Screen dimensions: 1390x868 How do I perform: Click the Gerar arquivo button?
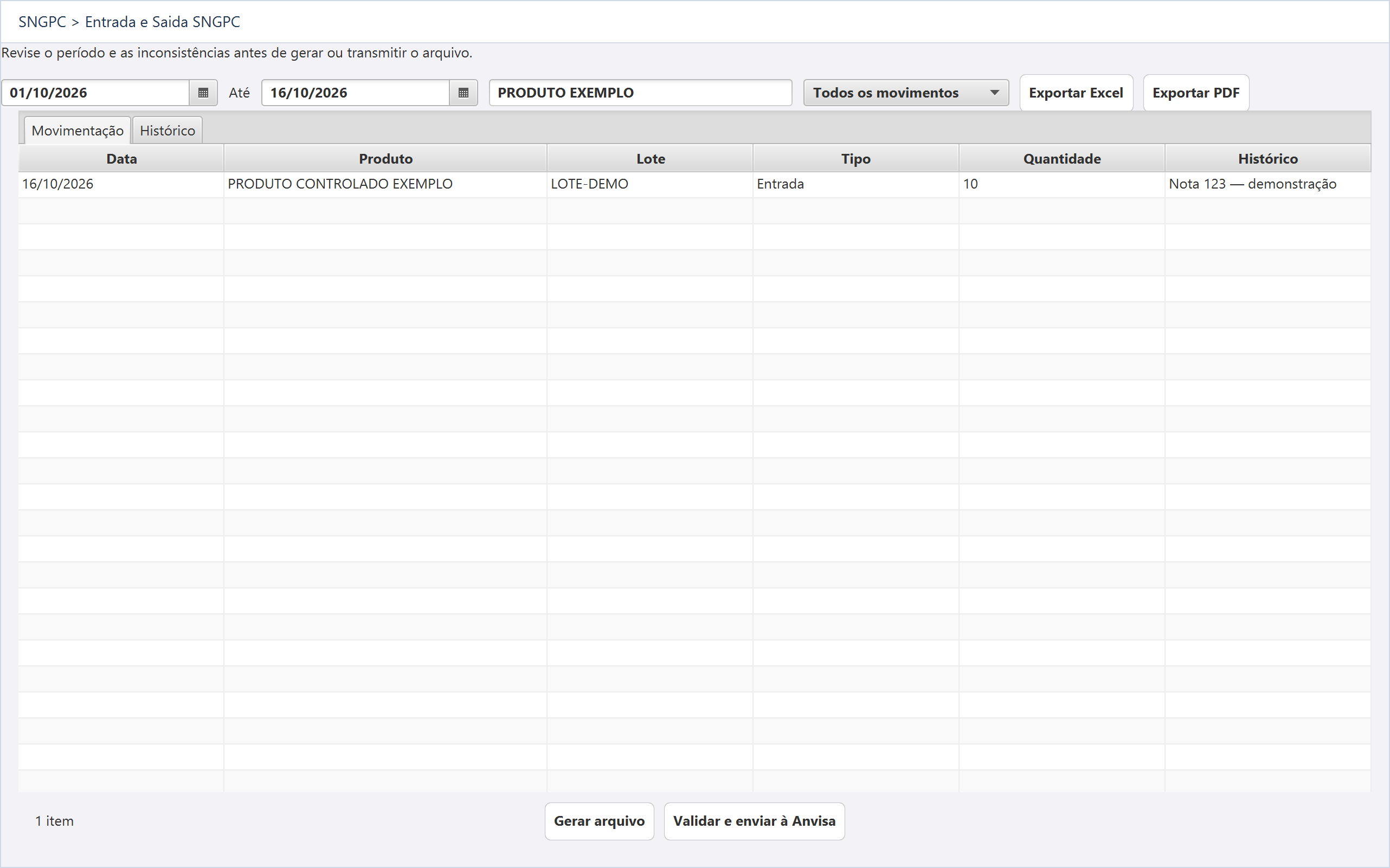coord(599,821)
